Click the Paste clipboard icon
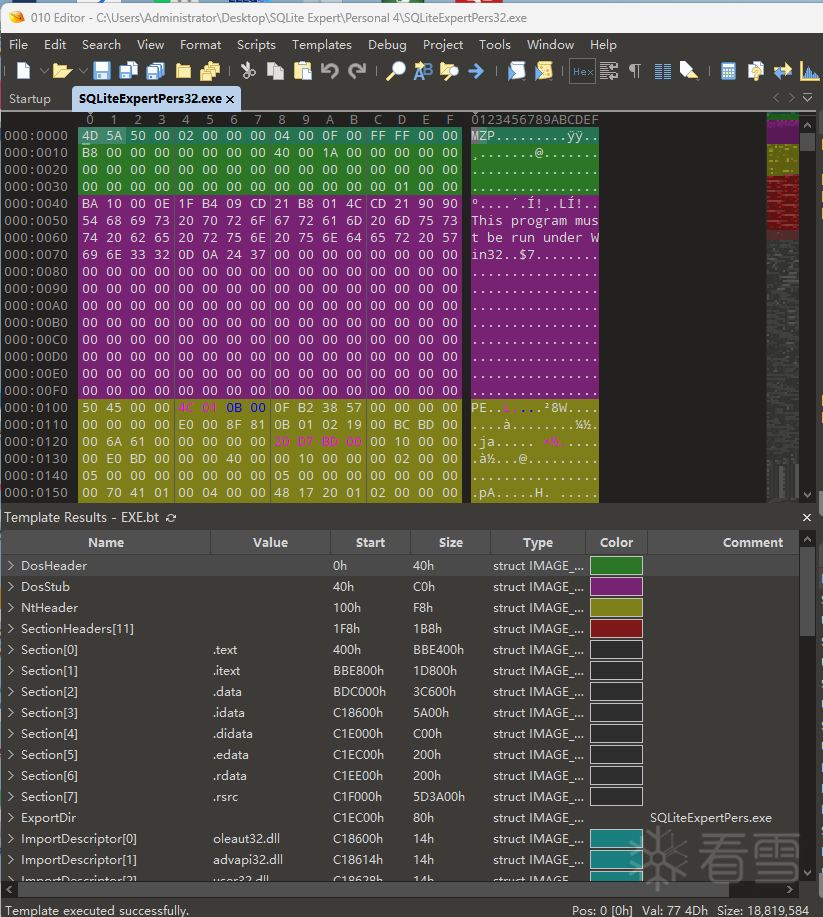Image resolution: width=823 pixels, height=917 pixels. click(301, 71)
